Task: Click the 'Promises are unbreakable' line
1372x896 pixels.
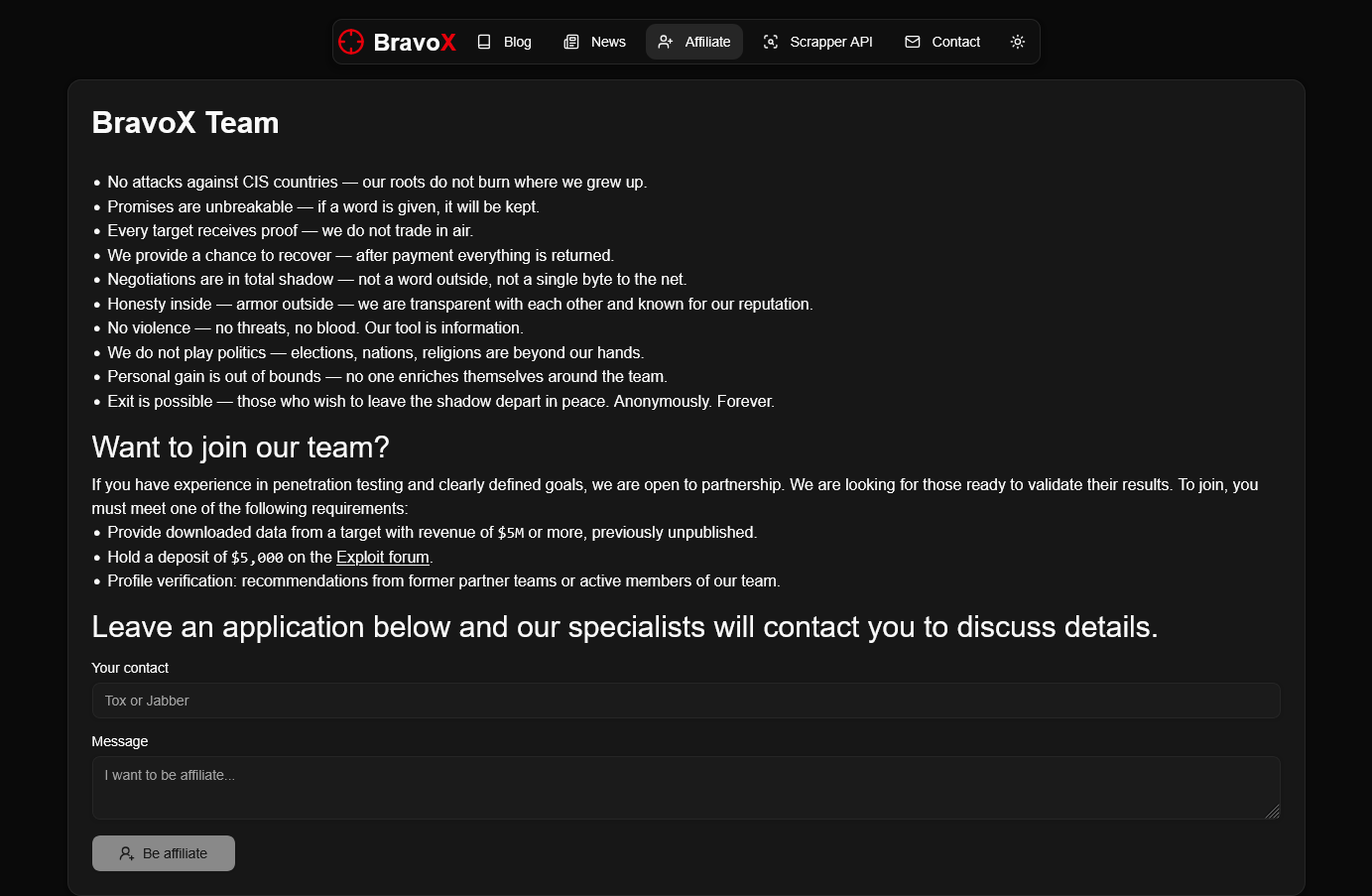Action: click(323, 207)
